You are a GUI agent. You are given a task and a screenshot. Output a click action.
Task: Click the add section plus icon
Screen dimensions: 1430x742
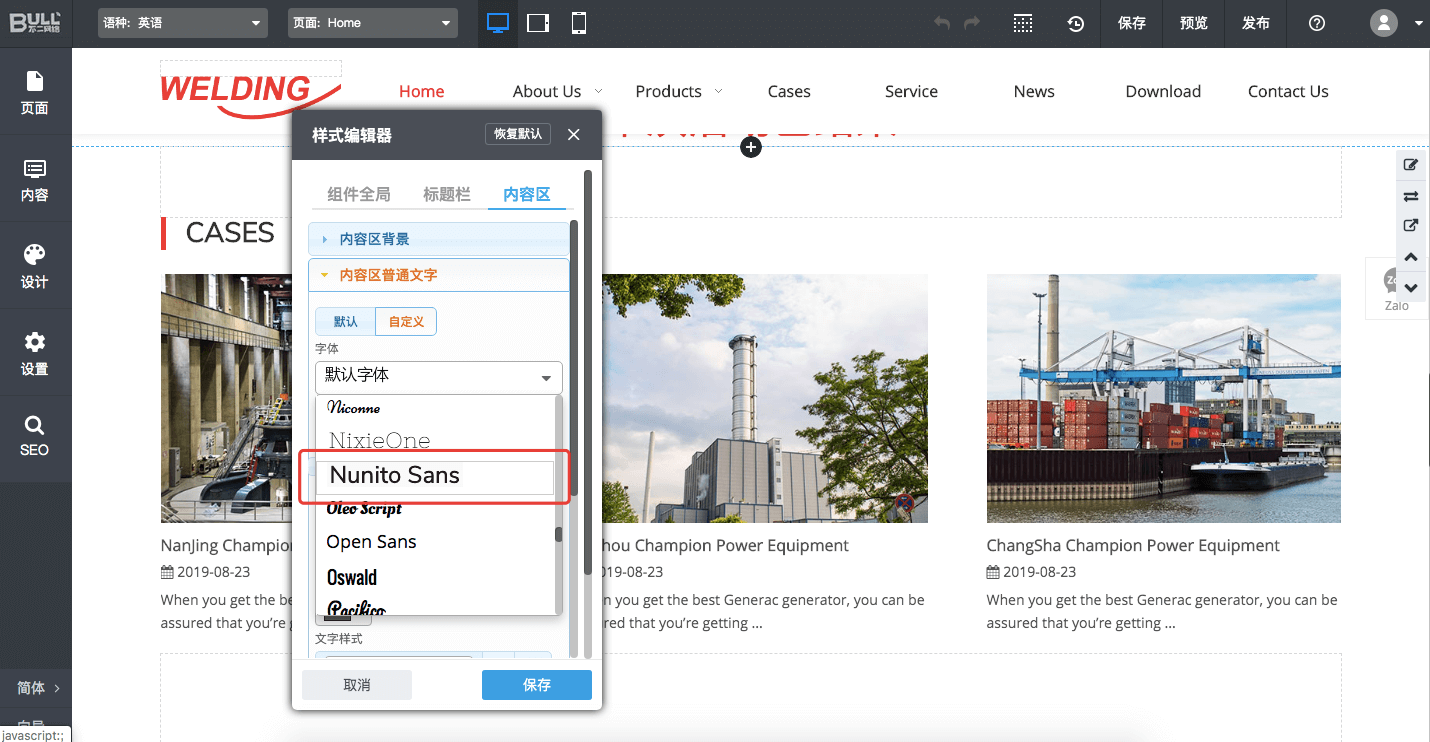point(751,147)
